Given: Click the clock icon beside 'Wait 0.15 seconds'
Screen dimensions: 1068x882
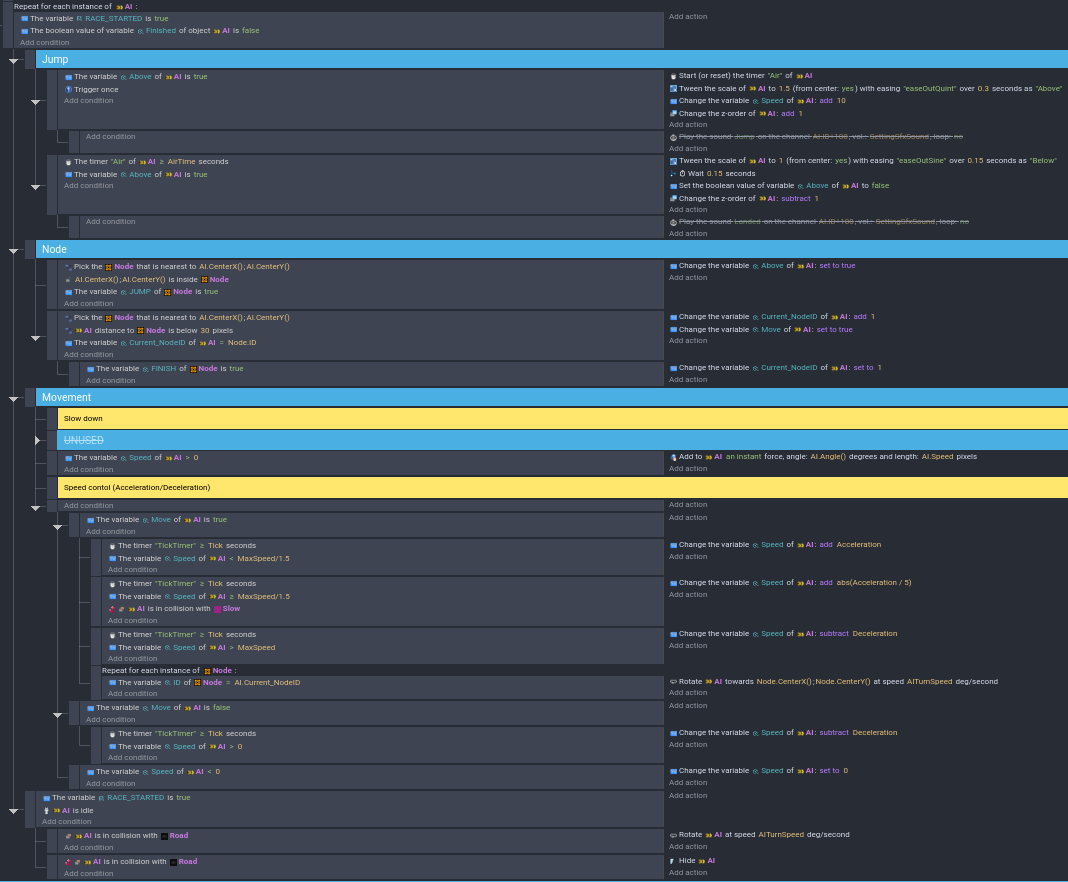Looking at the screenshot, I should (x=682, y=174).
